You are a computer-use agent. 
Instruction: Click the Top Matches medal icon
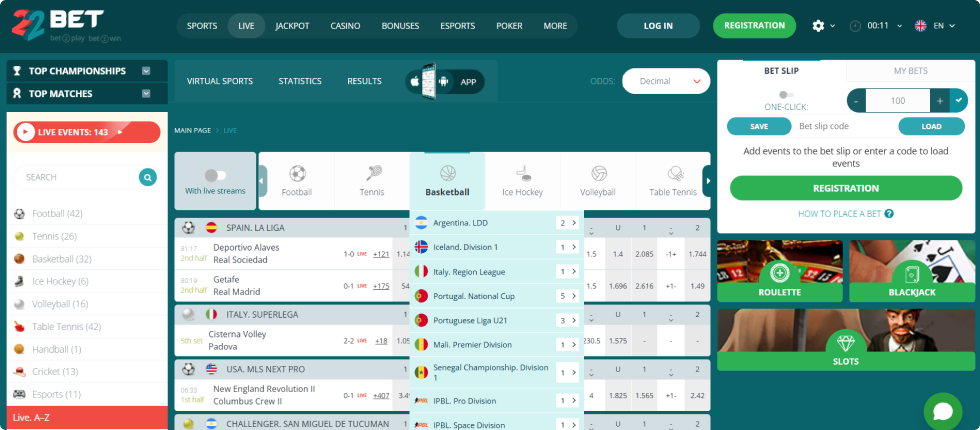coord(18,93)
